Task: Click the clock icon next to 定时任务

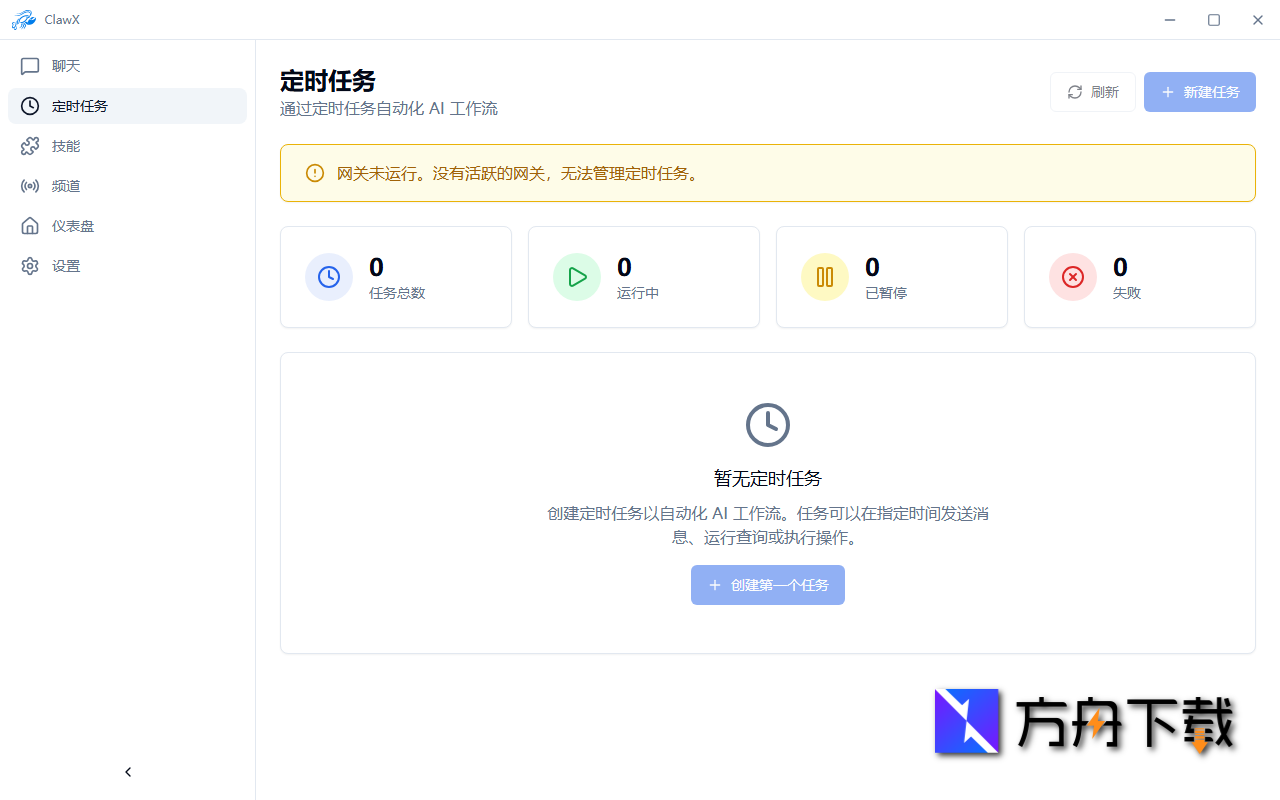Action: [x=30, y=106]
